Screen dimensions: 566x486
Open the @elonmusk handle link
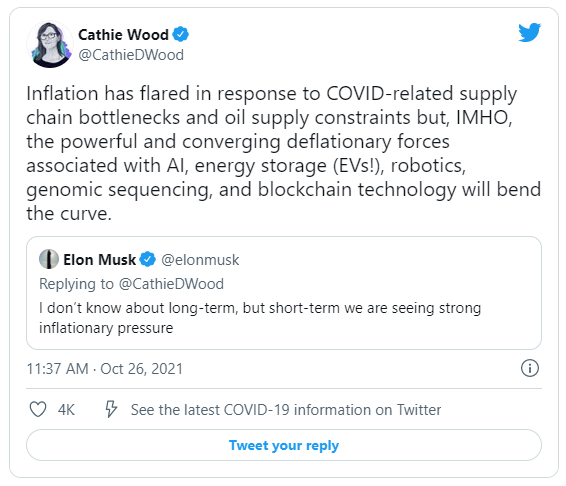[x=200, y=260]
